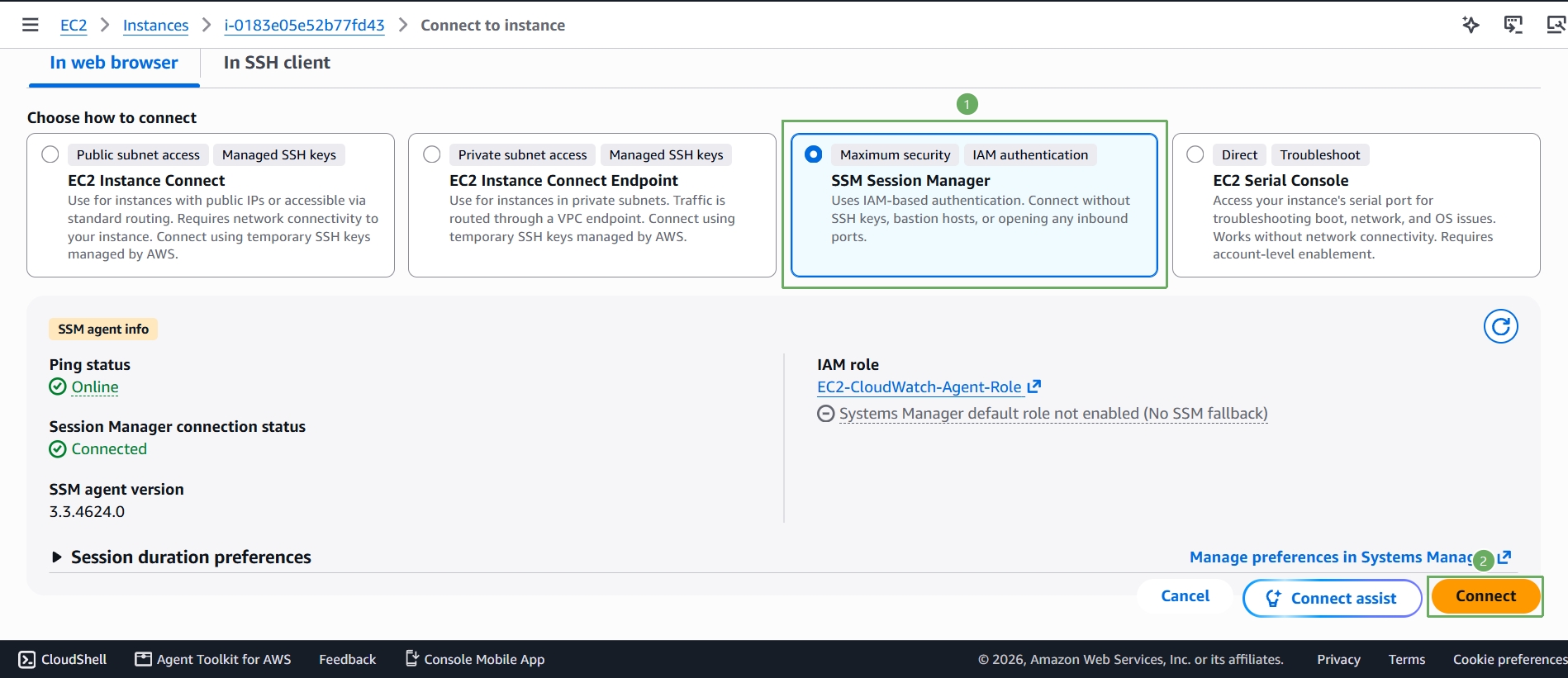Expand Session duration preferences

181,557
